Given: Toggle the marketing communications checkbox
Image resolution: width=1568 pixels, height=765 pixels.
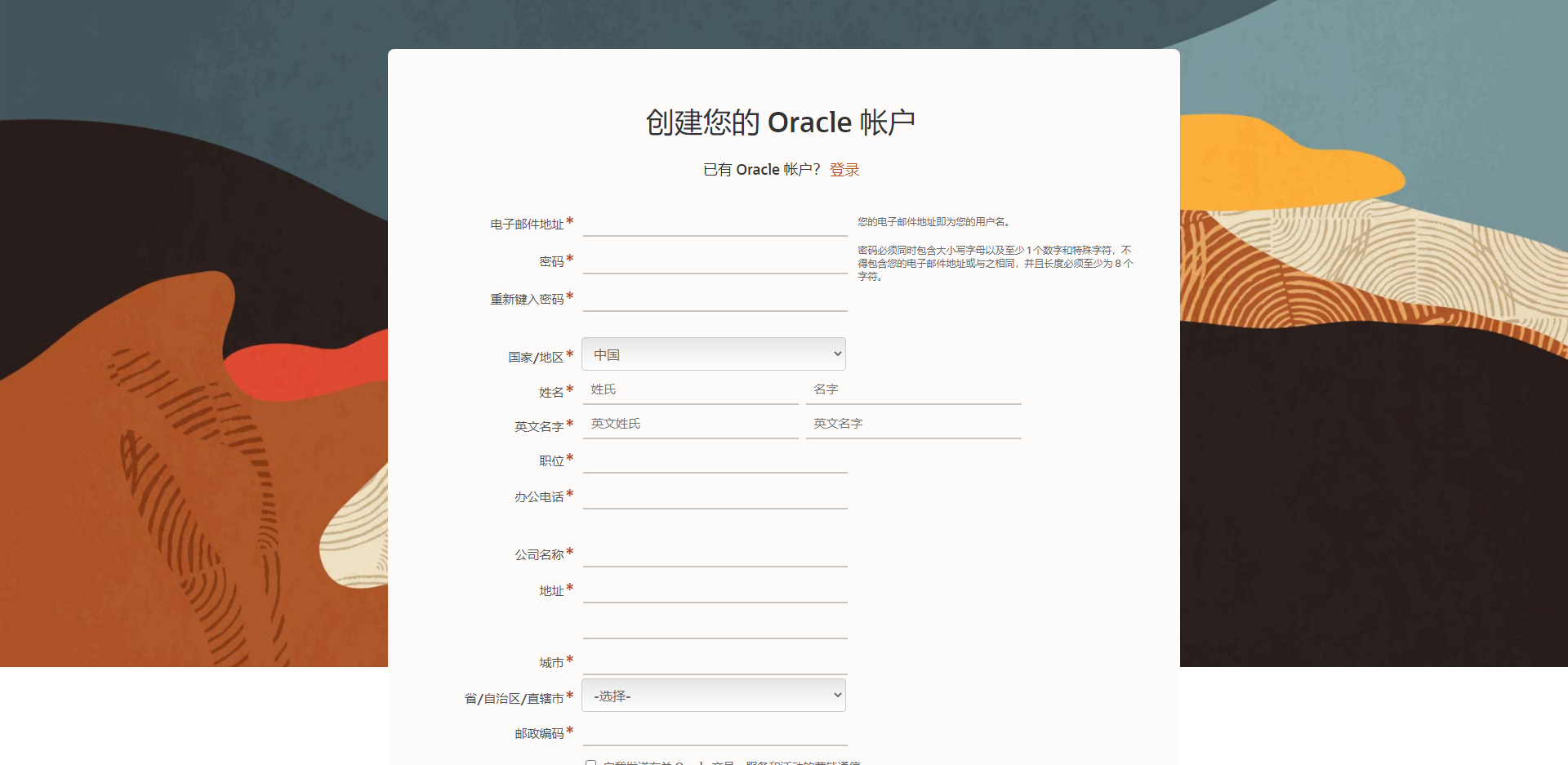Looking at the screenshot, I should [x=590, y=763].
